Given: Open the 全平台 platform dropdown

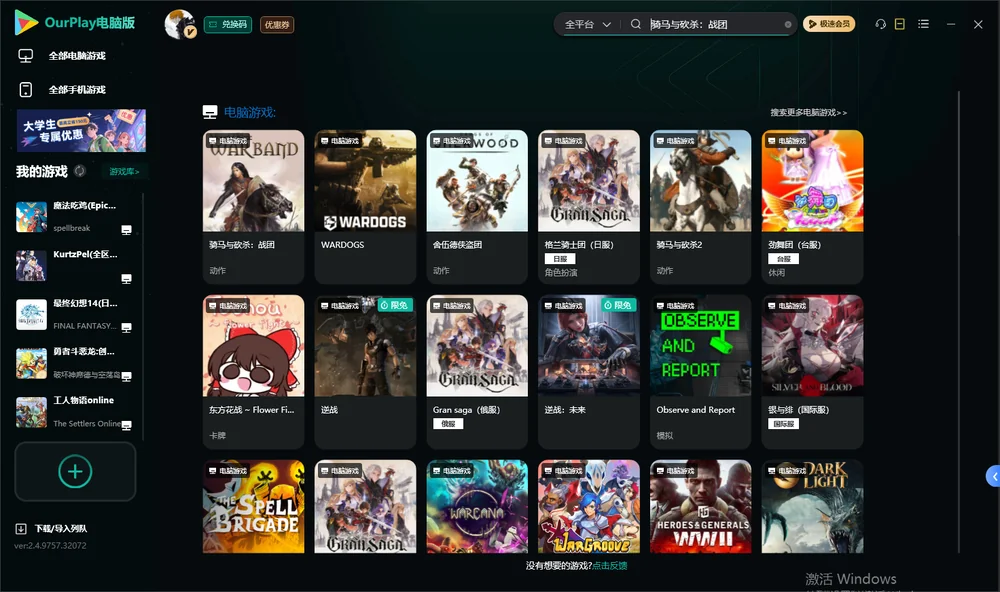Looking at the screenshot, I should coord(587,24).
